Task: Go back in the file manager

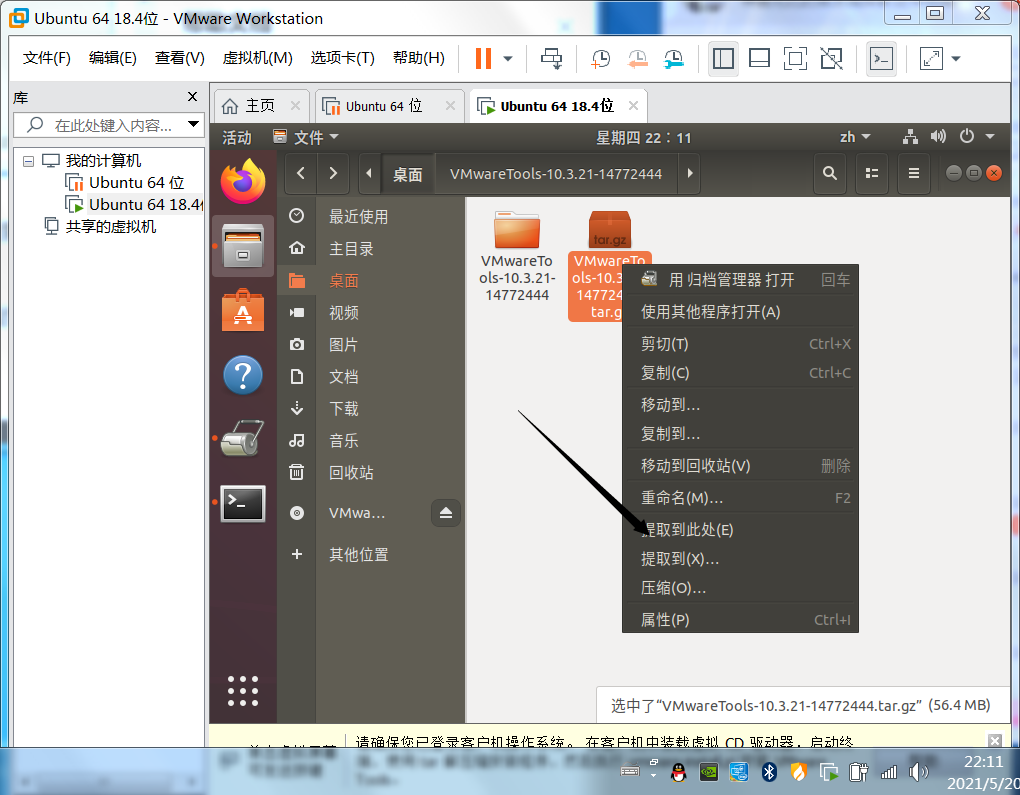Action: click(x=301, y=173)
